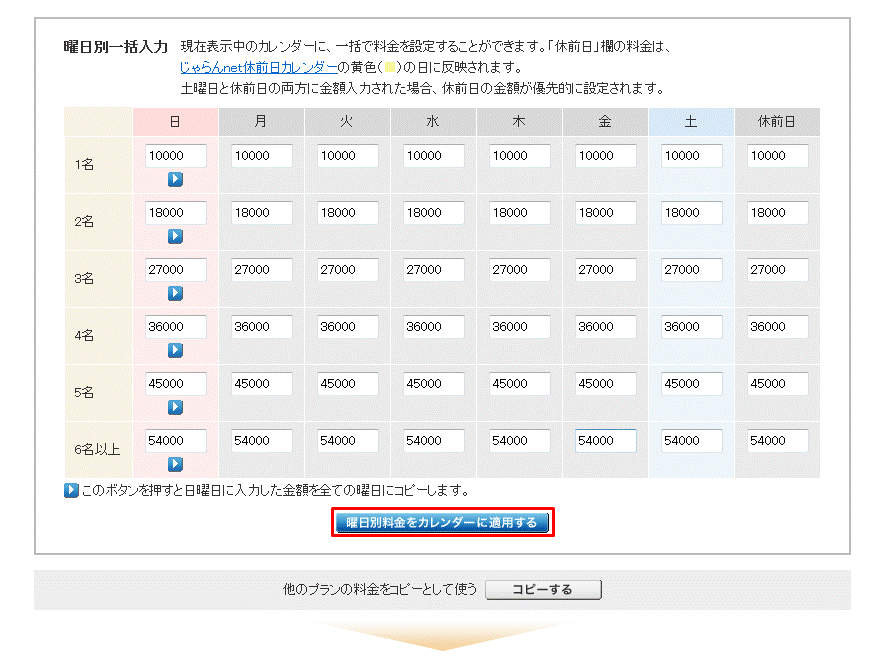Select the Tuesday price field for 3名
Image resolution: width=884 pixels, height=662 pixels.
point(347,269)
